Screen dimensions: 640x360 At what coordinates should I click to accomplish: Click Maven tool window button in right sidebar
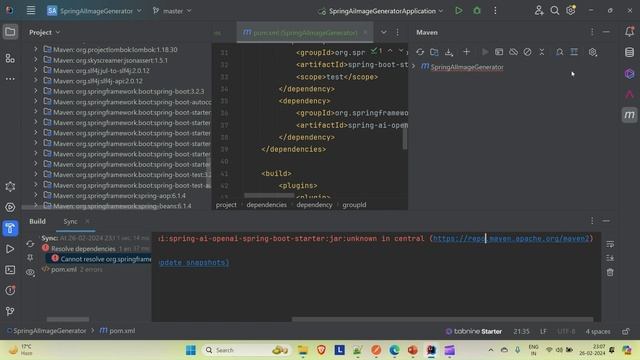coord(629,115)
